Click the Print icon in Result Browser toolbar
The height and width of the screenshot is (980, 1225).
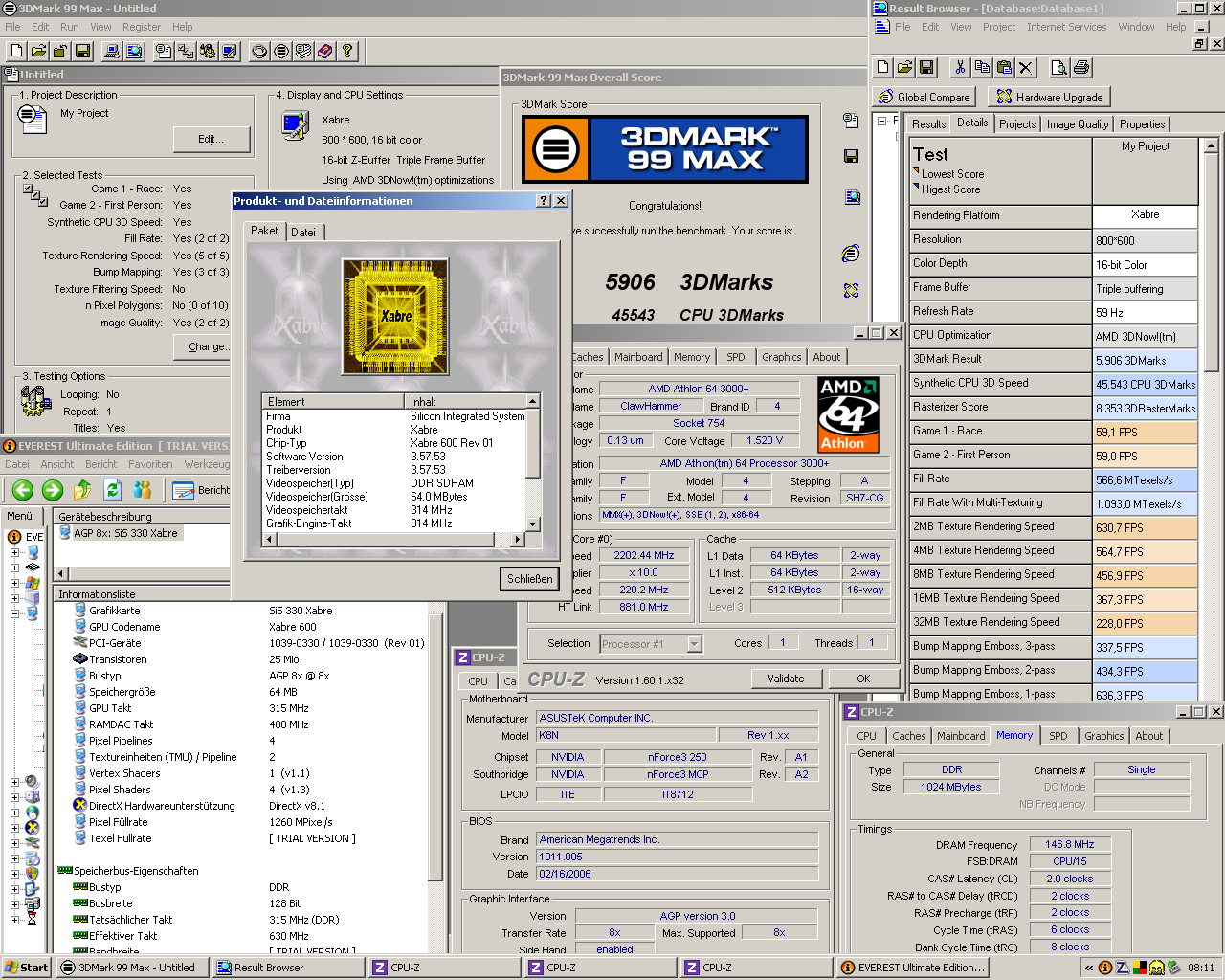click(x=1081, y=67)
